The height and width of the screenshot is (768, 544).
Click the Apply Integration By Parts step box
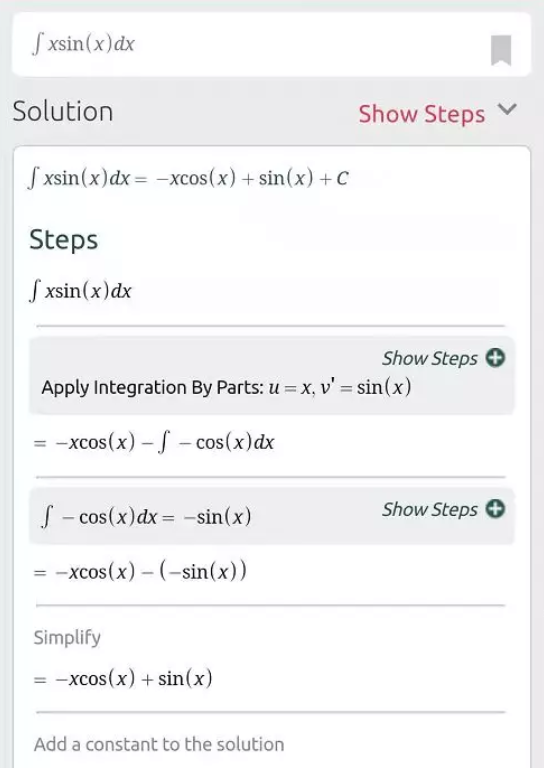tap(271, 375)
